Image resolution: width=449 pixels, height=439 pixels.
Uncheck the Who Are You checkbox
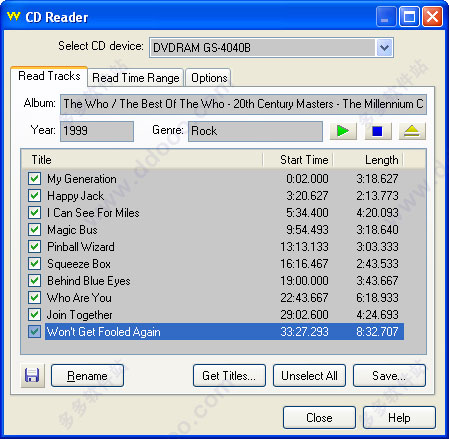click(34, 298)
